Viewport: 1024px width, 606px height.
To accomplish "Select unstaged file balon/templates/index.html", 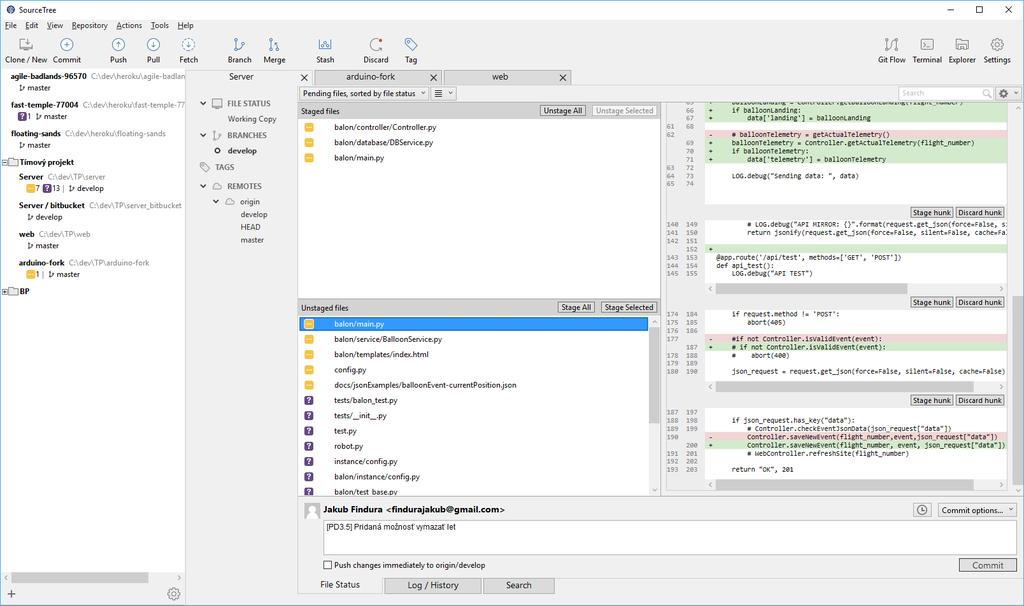I will [381, 355].
